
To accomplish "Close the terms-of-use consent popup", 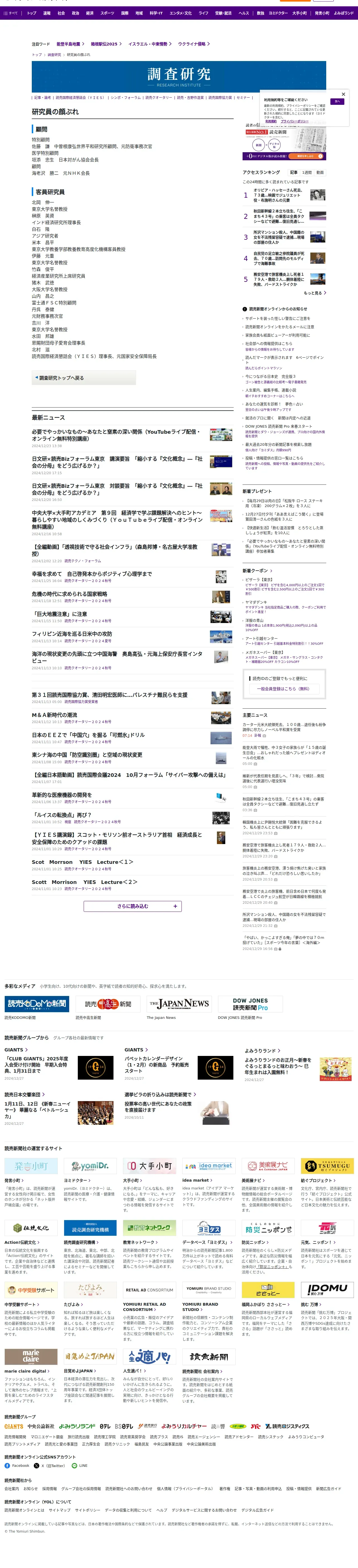I will (344, 94).
